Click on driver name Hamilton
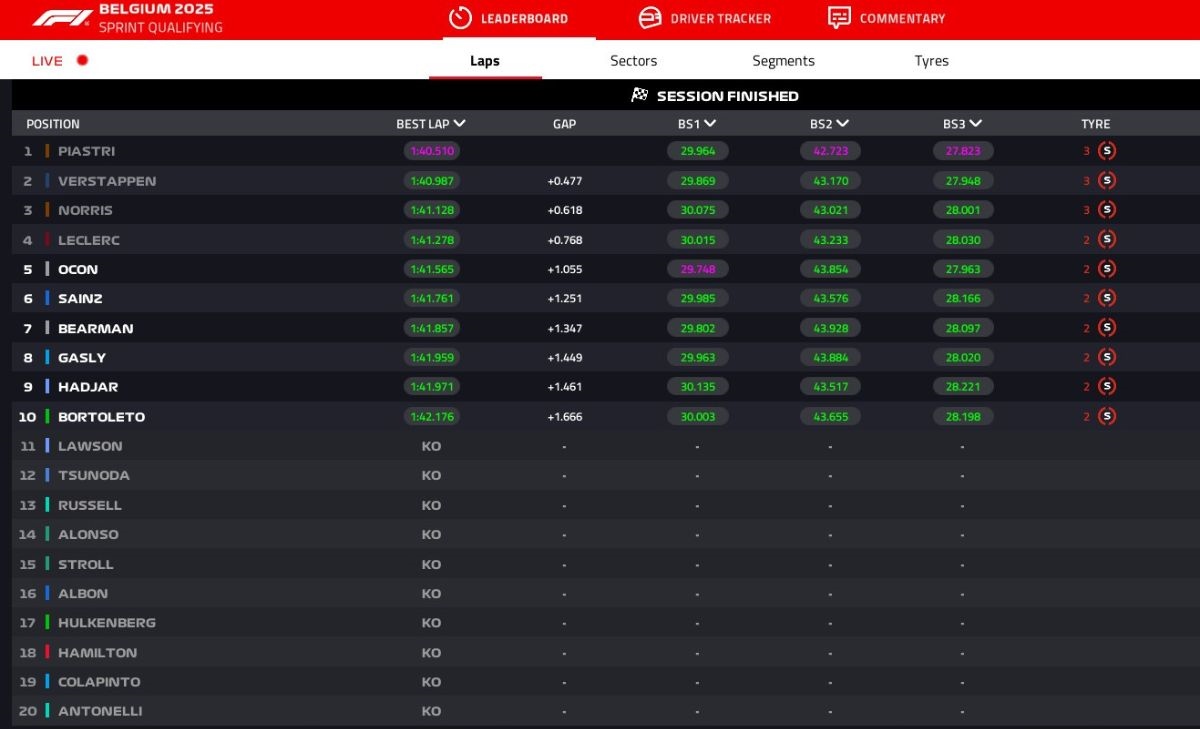 tap(97, 652)
